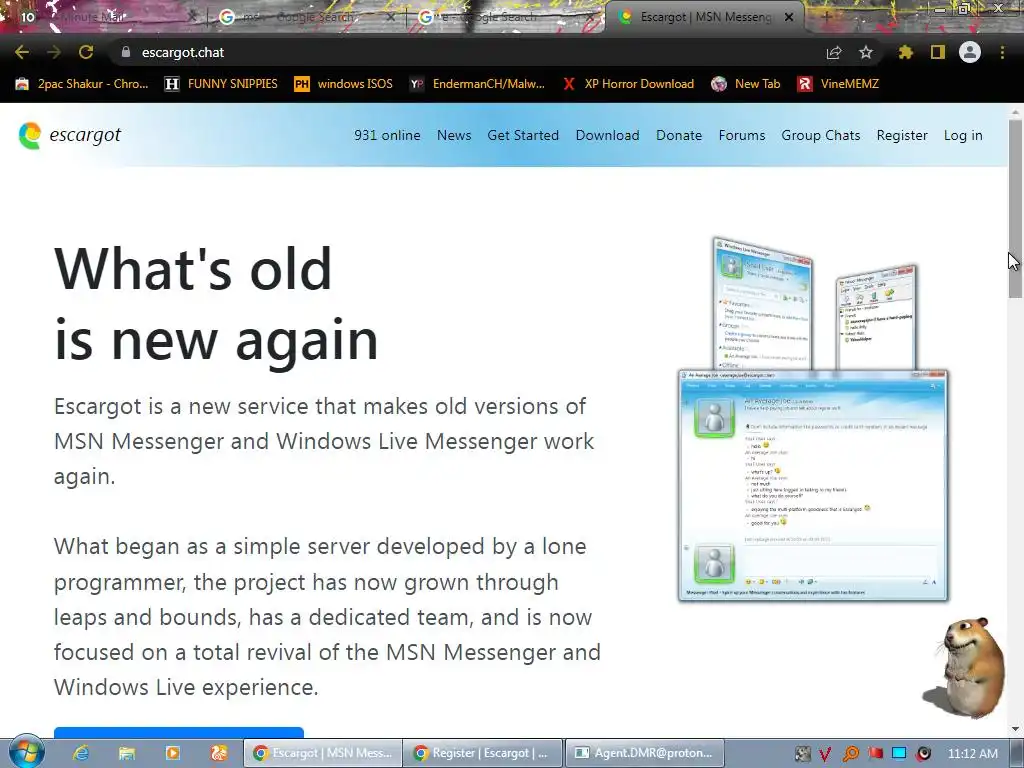Close the Escargot browser tab
Screen dimensions: 1024x768
click(789, 18)
